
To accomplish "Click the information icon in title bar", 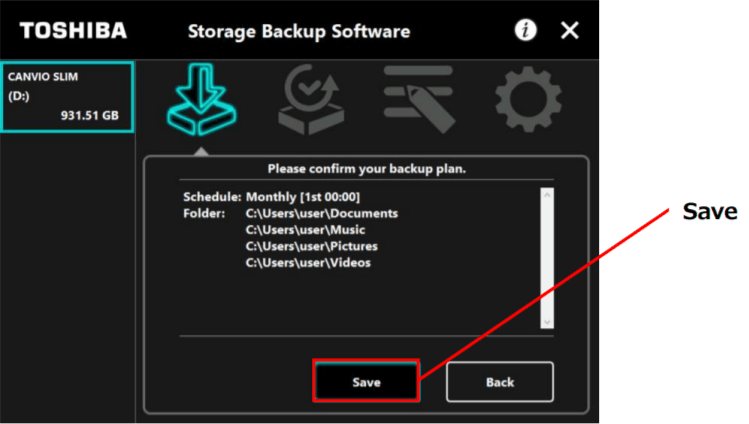I will pos(526,30).
